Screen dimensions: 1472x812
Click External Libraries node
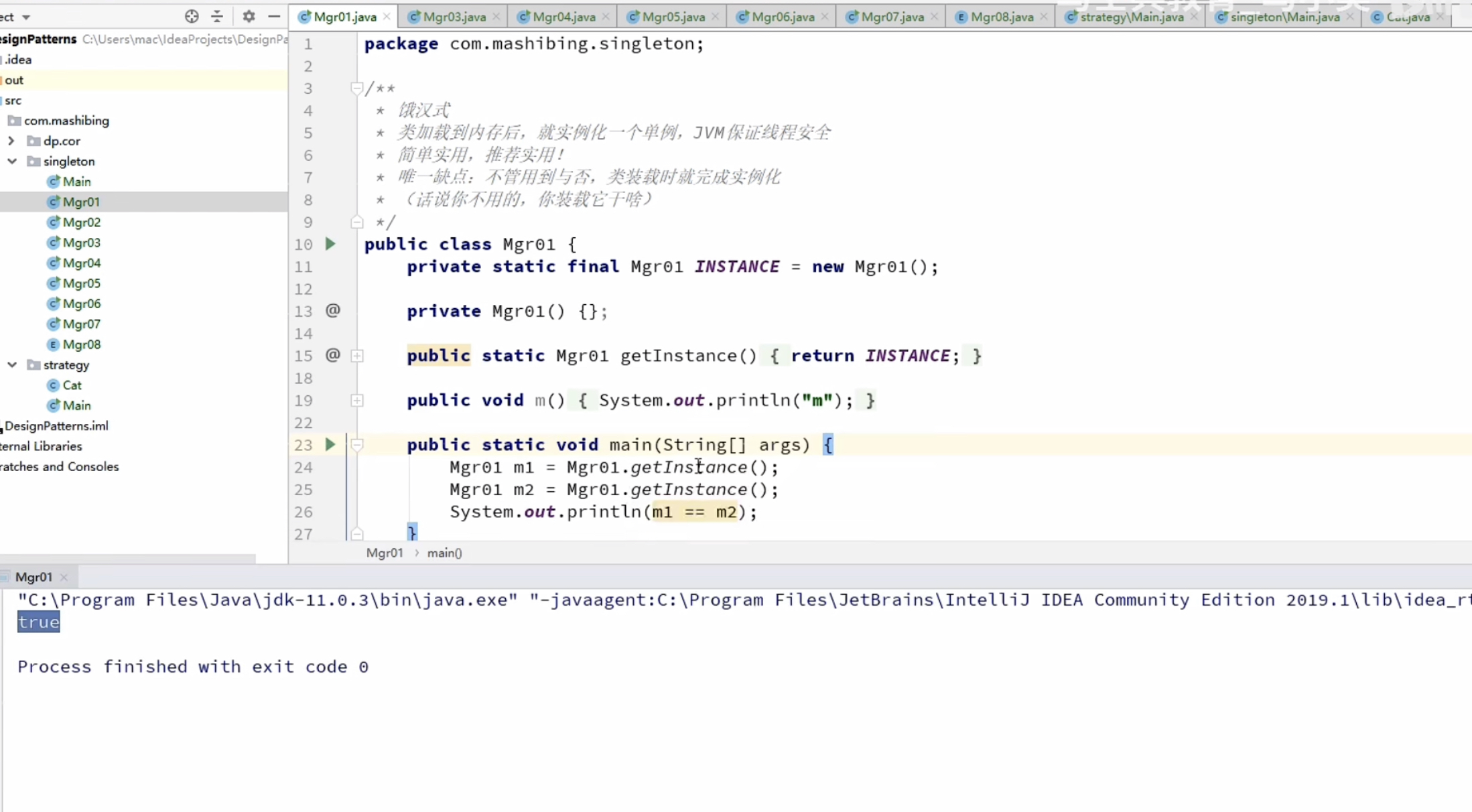tap(41, 446)
